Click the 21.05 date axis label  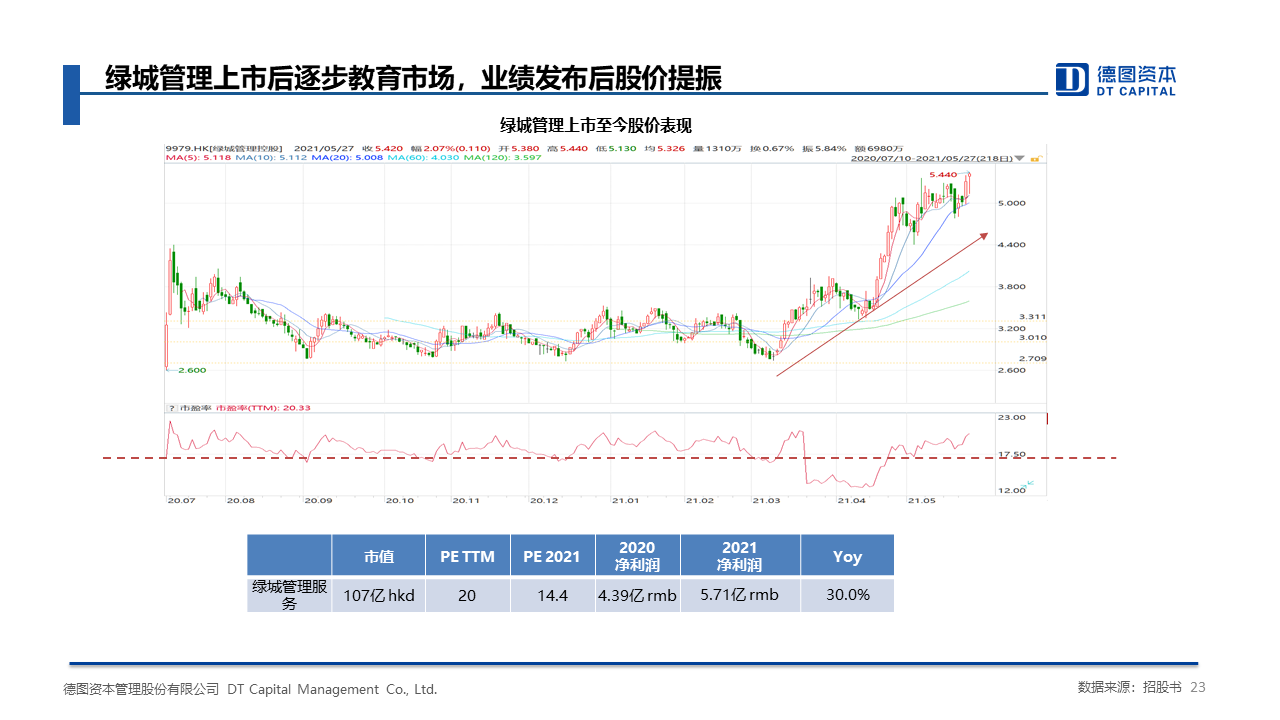click(x=921, y=500)
